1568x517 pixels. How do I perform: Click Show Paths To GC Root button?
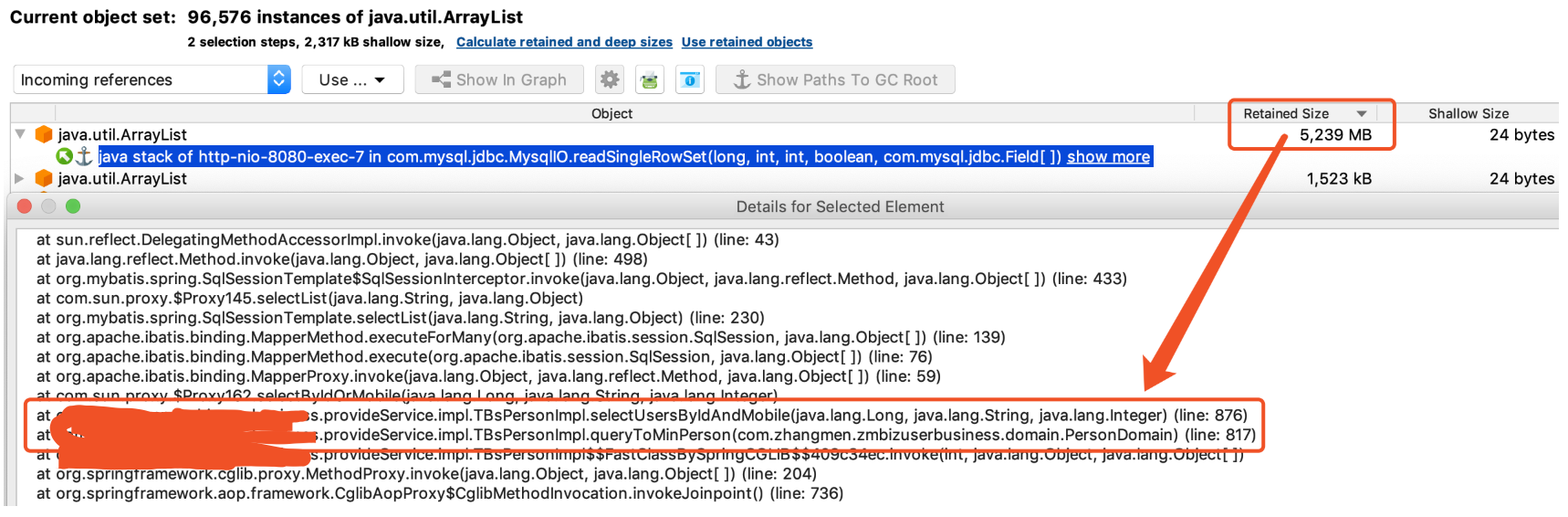pyautogui.click(x=835, y=80)
